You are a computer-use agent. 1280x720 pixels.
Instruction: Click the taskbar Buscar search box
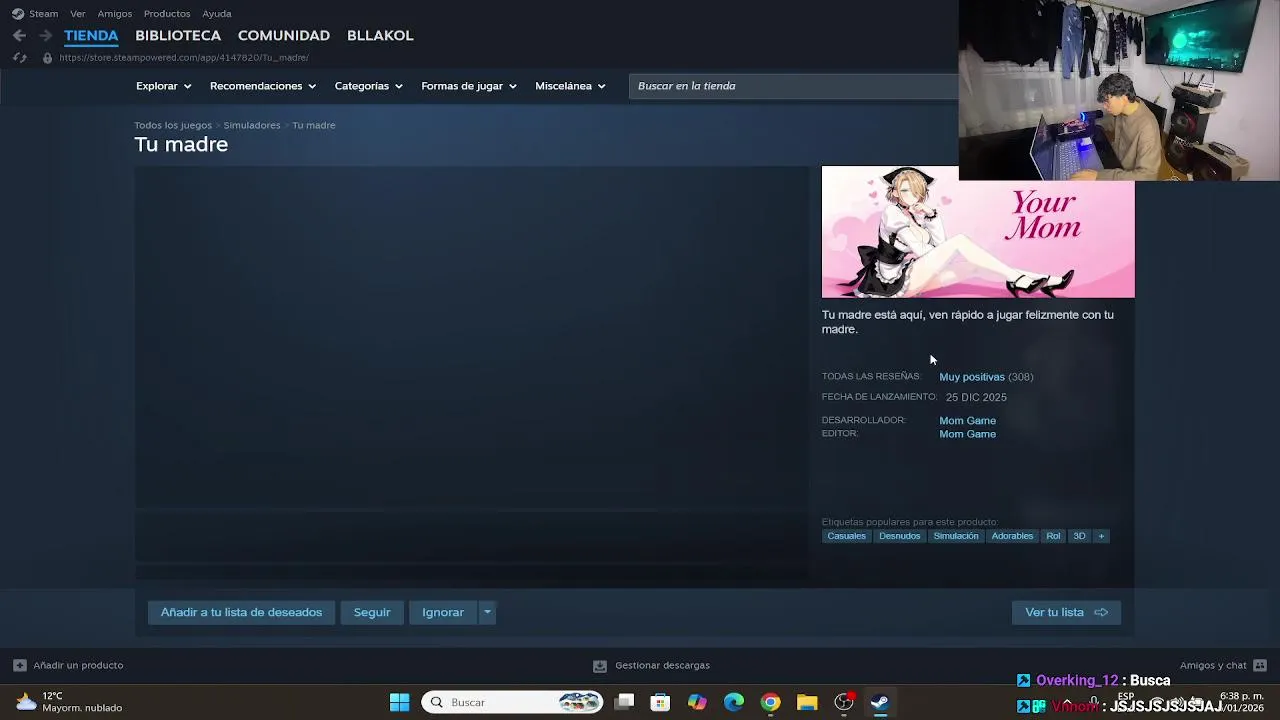click(512, 702)
